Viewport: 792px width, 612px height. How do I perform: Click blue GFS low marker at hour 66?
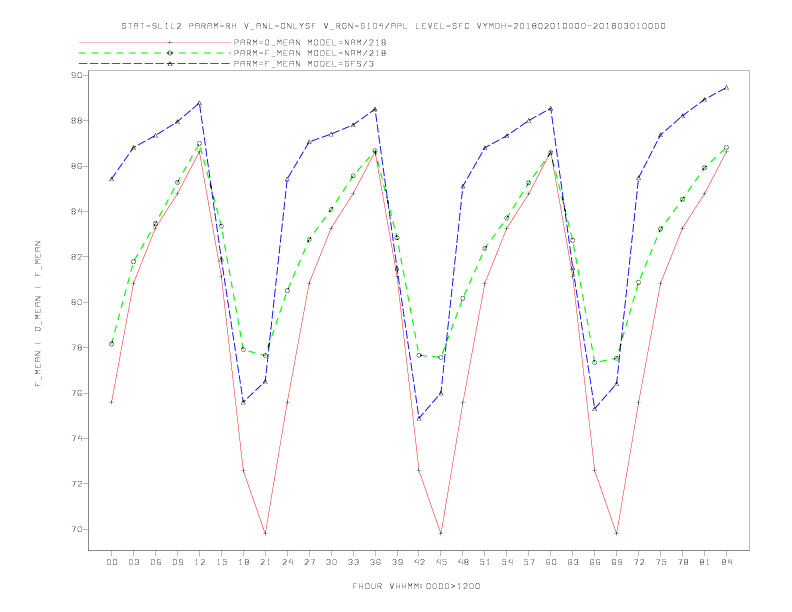point(595,409)
